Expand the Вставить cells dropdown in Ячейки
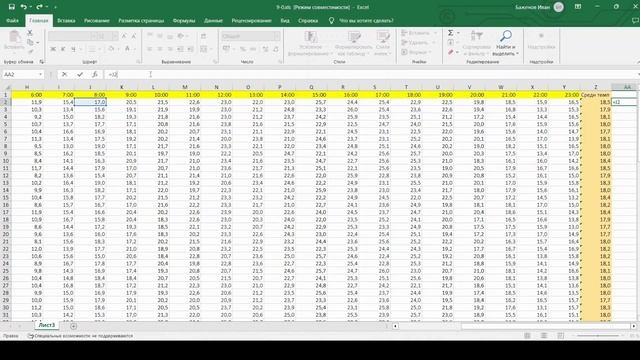 (435, 33)
